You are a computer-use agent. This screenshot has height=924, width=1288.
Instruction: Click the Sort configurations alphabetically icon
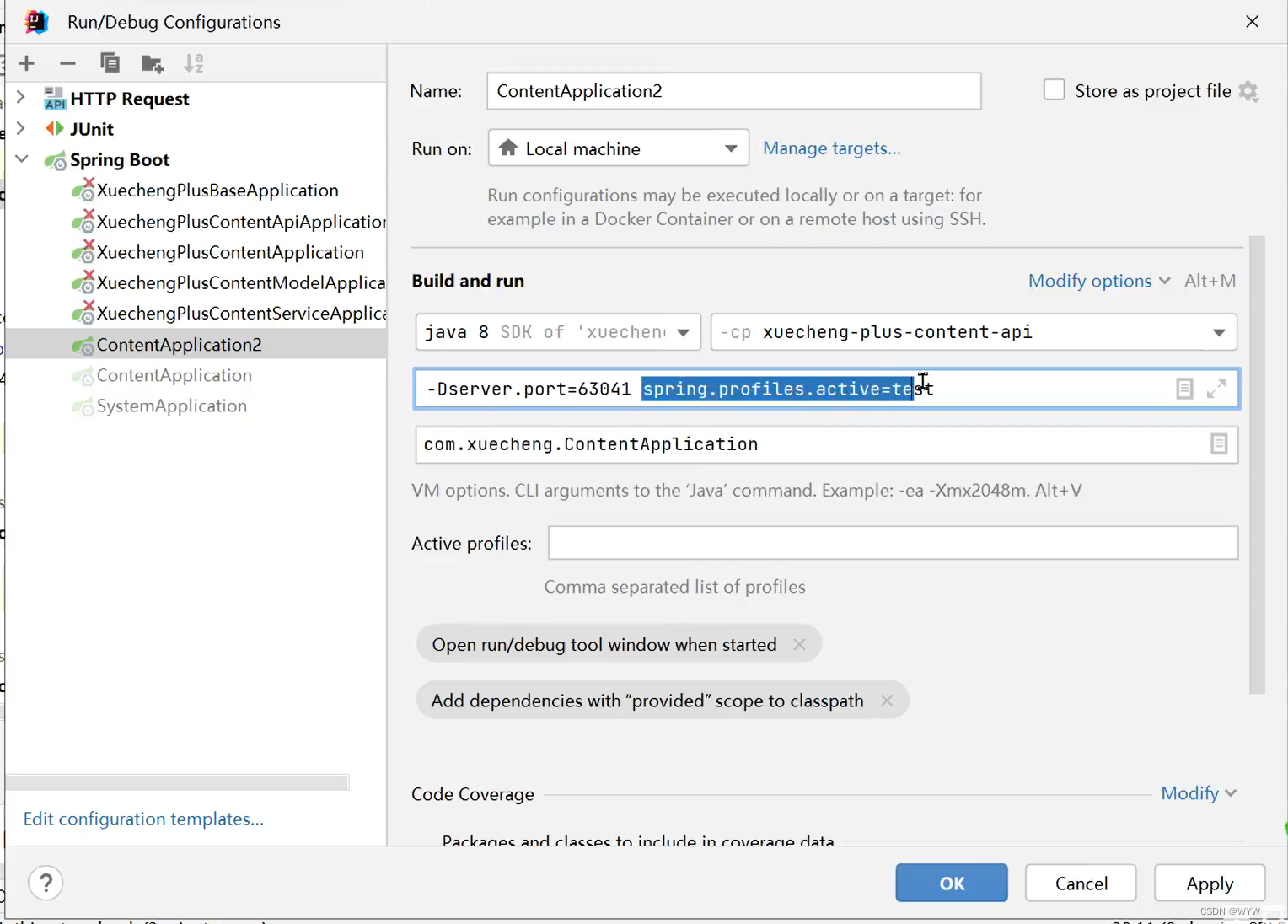(194, 63)
